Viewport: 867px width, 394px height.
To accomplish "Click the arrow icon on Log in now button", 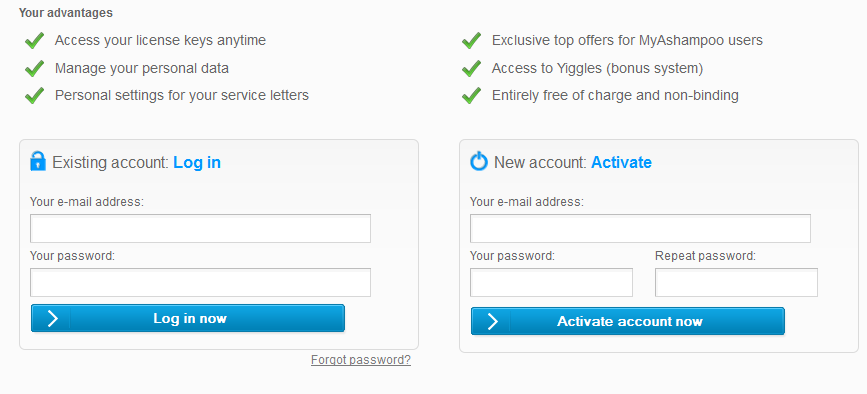I will pos(53,318).
